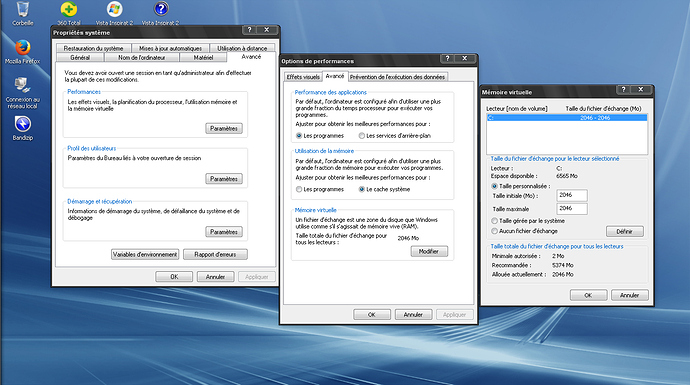Image resolution: width=690 pixels, height=385 pixels.
Task: Click Modifier button for Mémoire virtuelle
Action: click(x=429, y=251)
